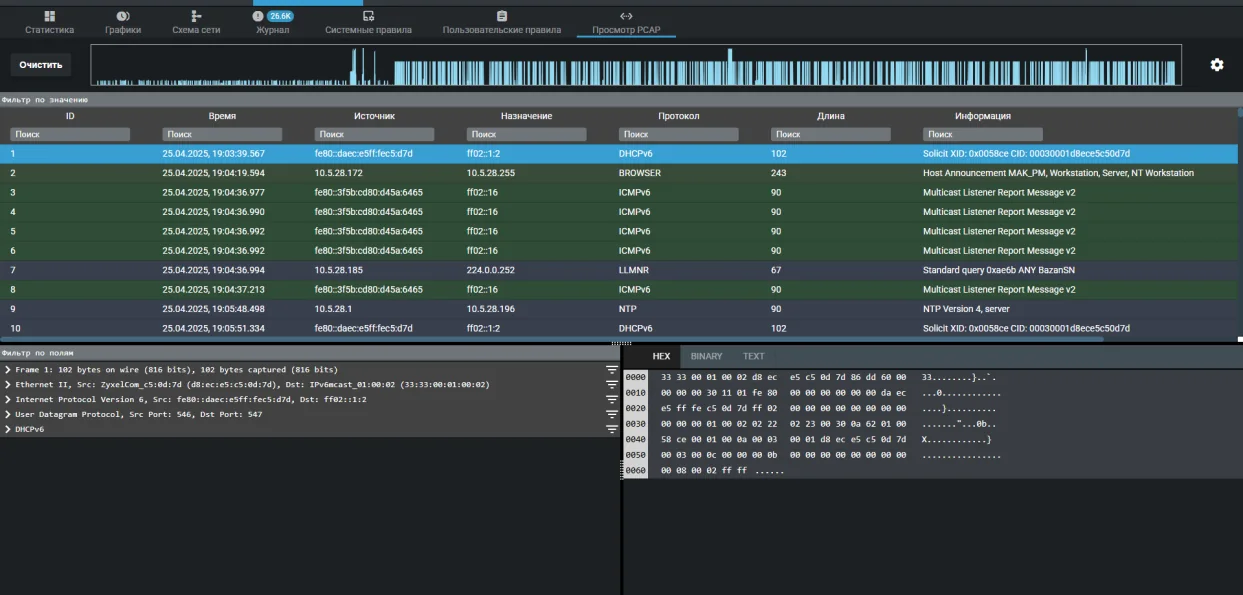Focus the Время column search field
Screen dimensions: 1243x595
point(222,134)
